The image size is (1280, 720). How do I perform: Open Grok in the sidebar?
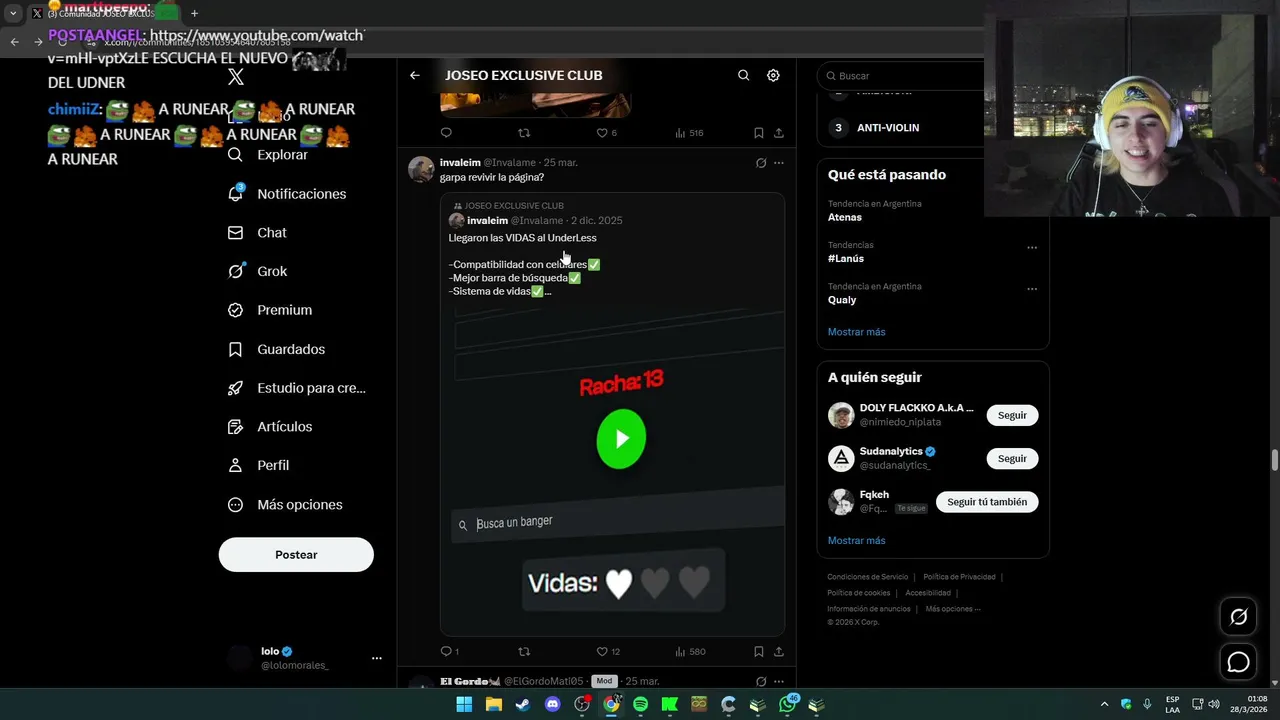[x=257, y=271]
